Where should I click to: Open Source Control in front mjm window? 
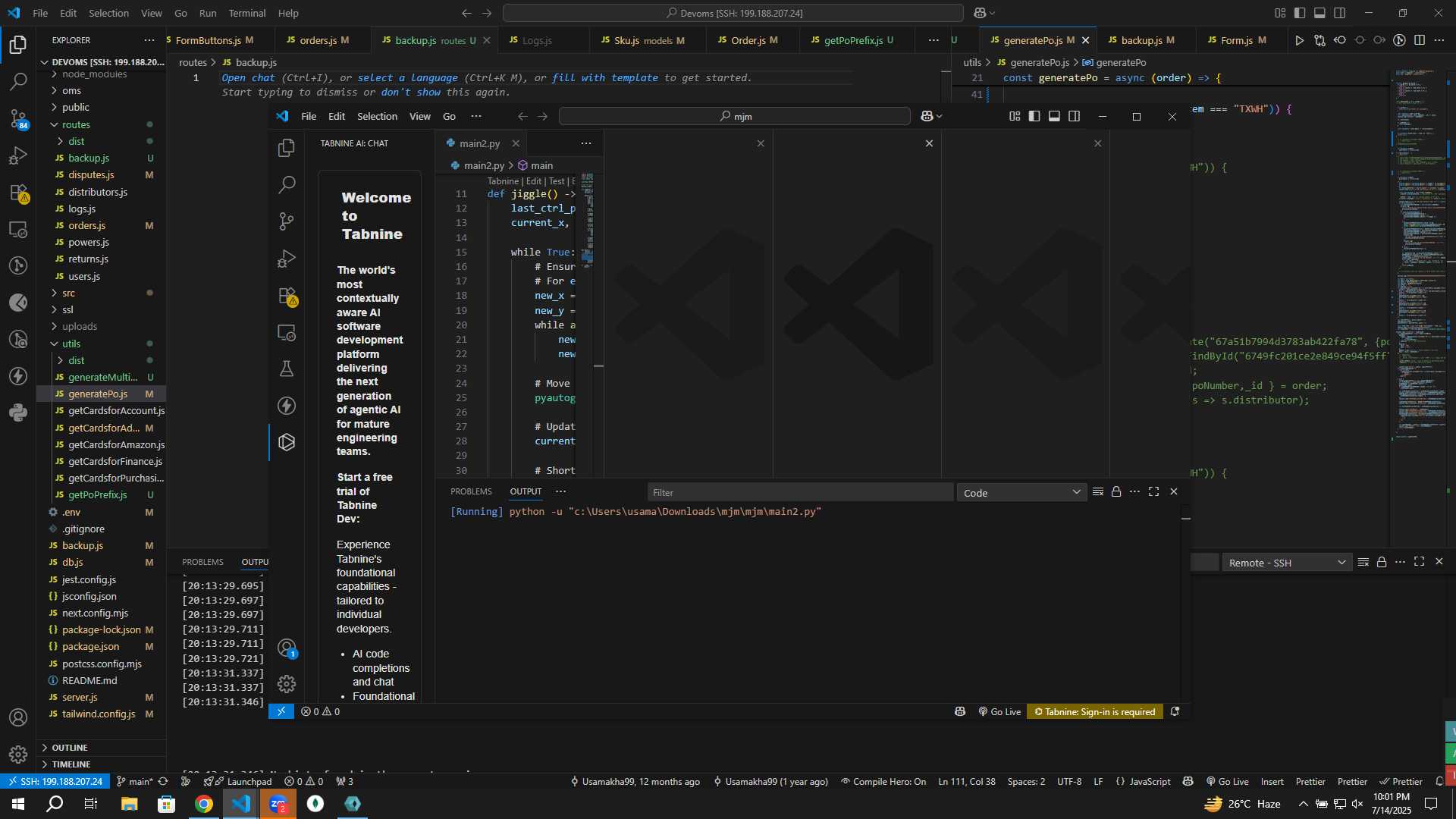(x=287, y=221)
